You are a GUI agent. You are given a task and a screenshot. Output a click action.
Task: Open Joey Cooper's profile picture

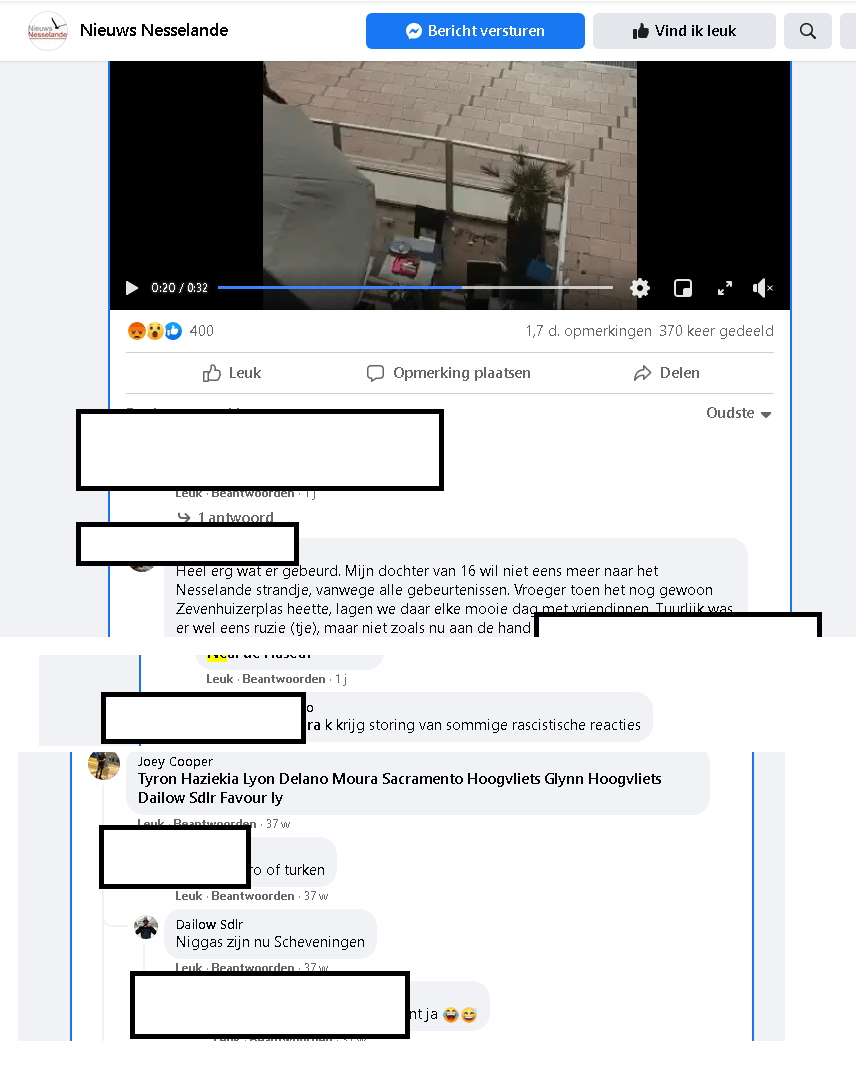pyautogui.click(x=104, y=764)
